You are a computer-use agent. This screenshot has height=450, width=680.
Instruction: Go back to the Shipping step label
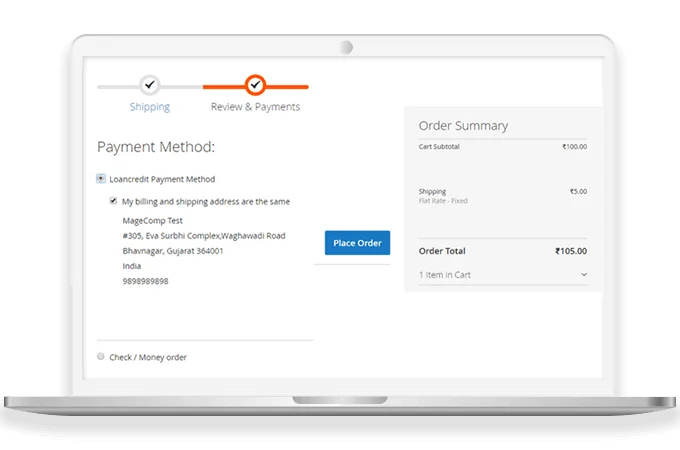(x=149, y=107)
